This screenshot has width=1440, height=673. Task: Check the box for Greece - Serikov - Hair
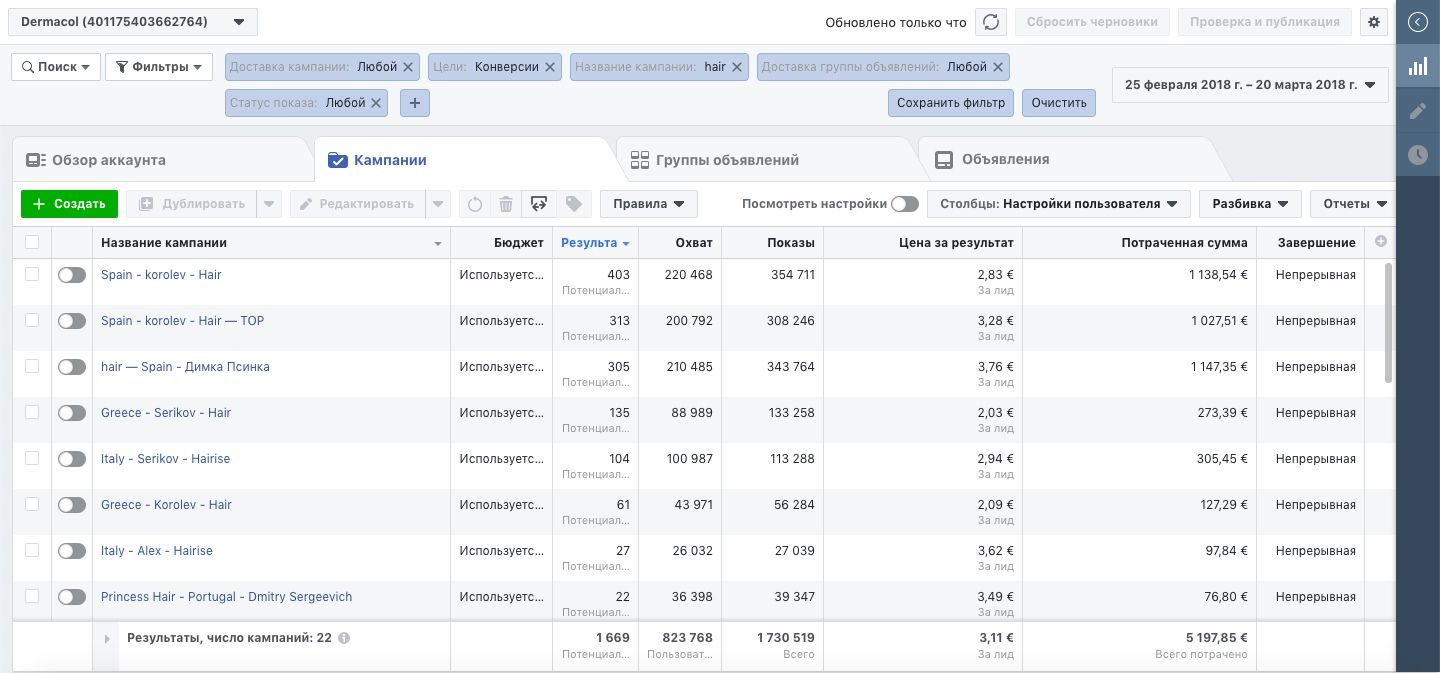click(32, 412)
